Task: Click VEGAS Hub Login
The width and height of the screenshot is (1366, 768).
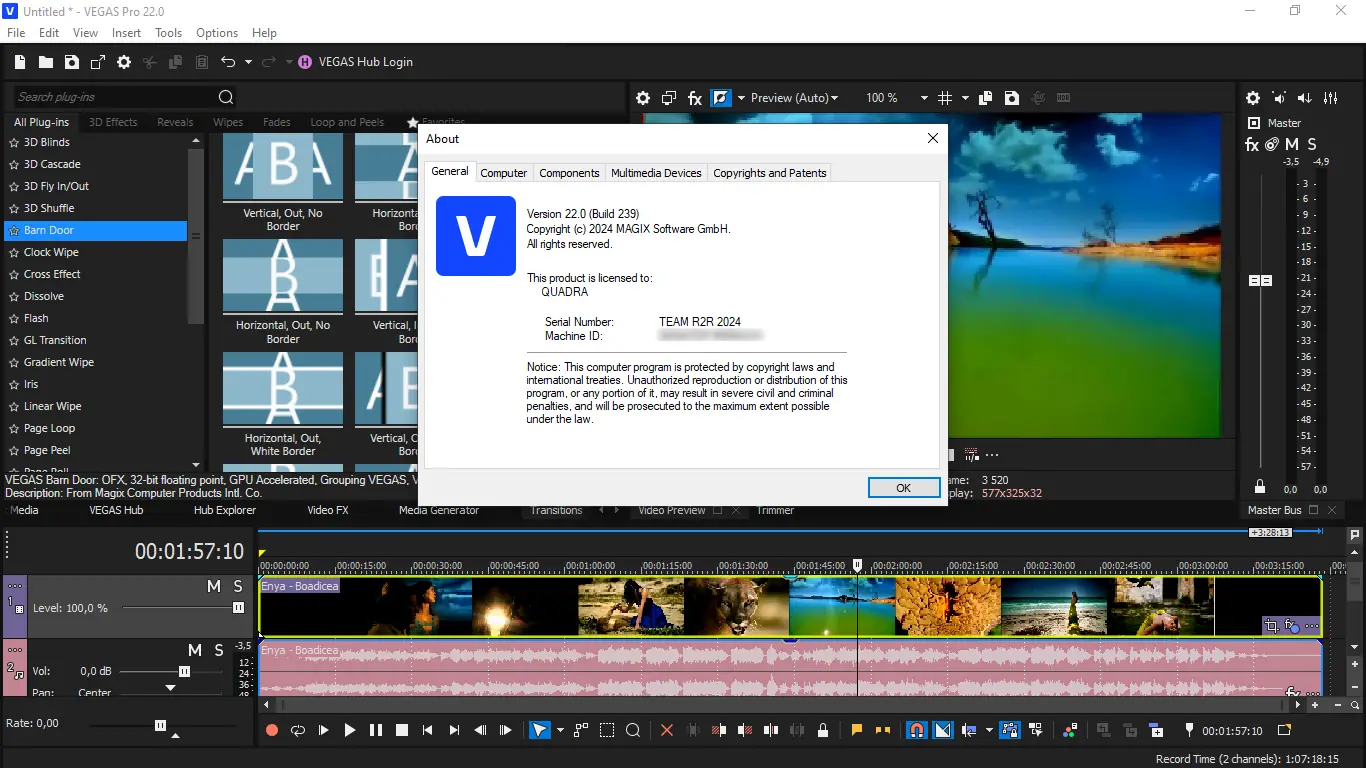Action: click(x=356, y=62)
